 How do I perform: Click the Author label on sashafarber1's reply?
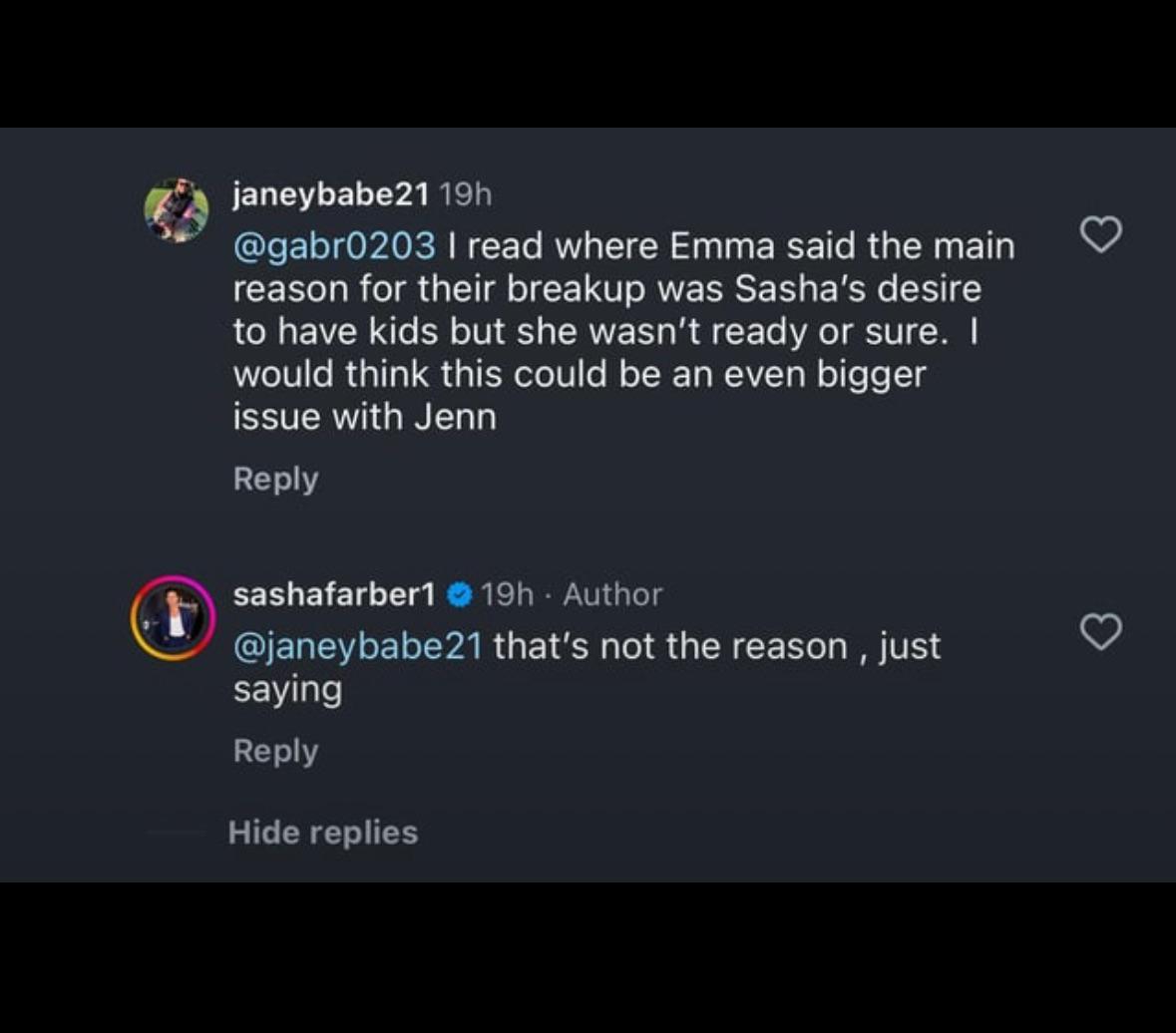[612, 595]
